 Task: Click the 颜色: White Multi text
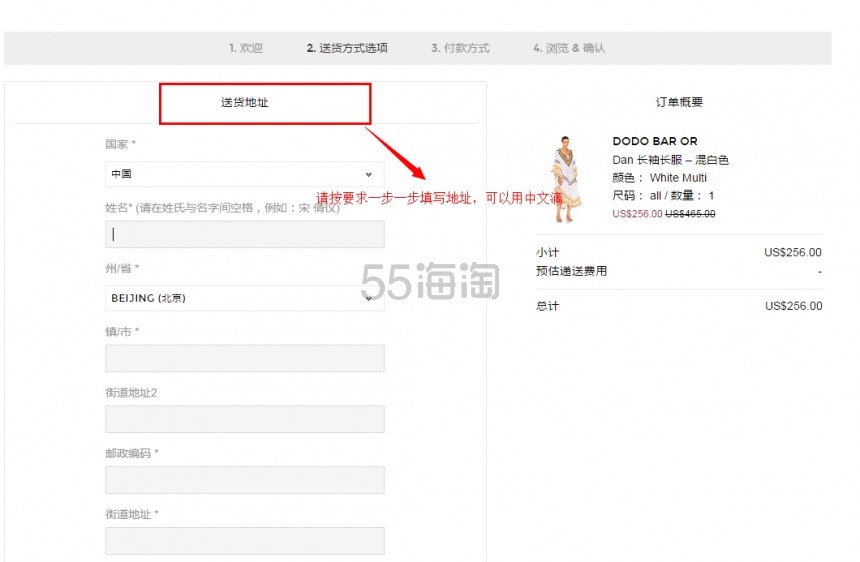click(659, 178)
